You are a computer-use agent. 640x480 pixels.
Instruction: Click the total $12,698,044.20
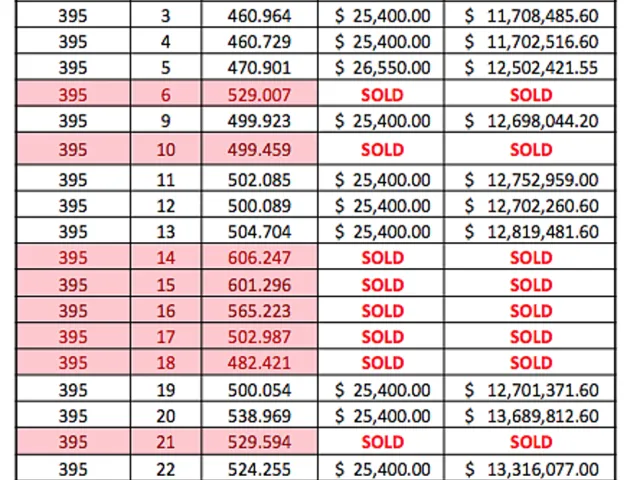(530, 121)
